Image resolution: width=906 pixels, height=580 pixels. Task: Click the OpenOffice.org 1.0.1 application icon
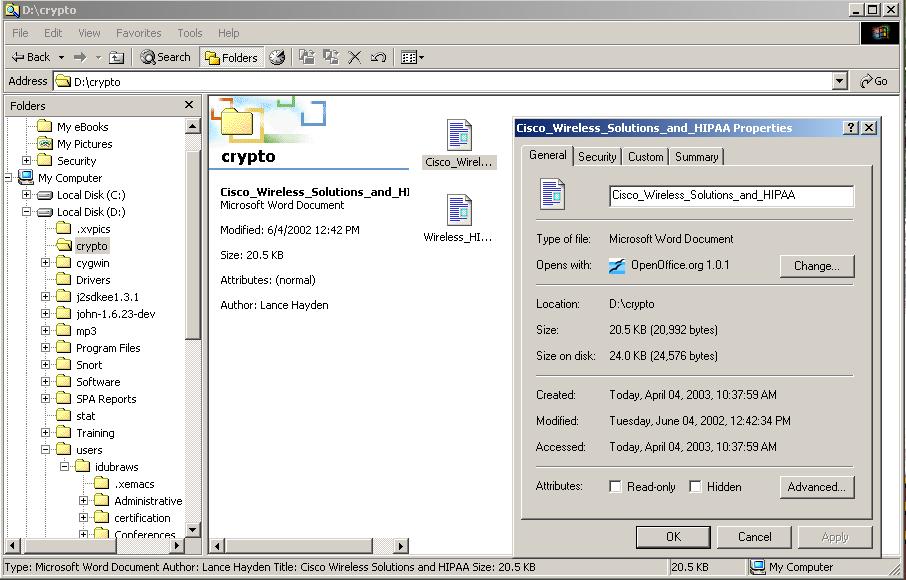click(x=617, y=266)
